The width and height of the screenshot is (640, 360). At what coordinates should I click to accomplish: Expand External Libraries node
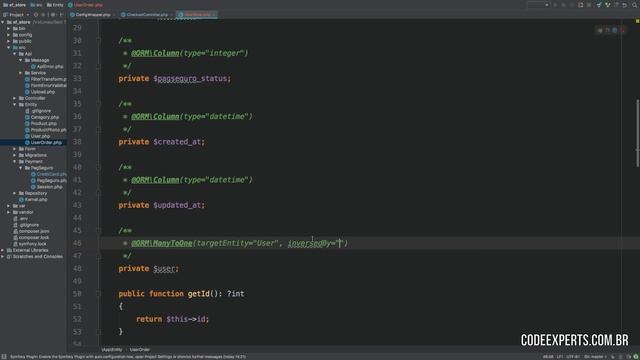click(x=3, y=250)
